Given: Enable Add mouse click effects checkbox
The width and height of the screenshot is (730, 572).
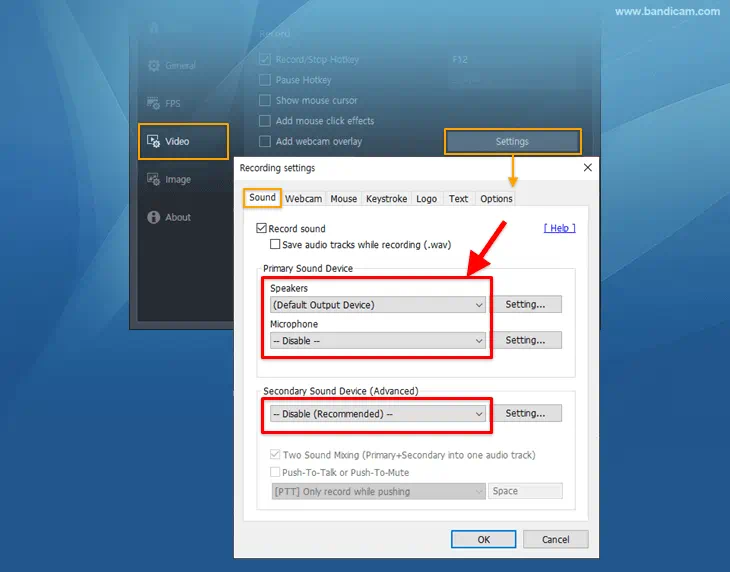Looking at the screenshot, I should [265, 121].
